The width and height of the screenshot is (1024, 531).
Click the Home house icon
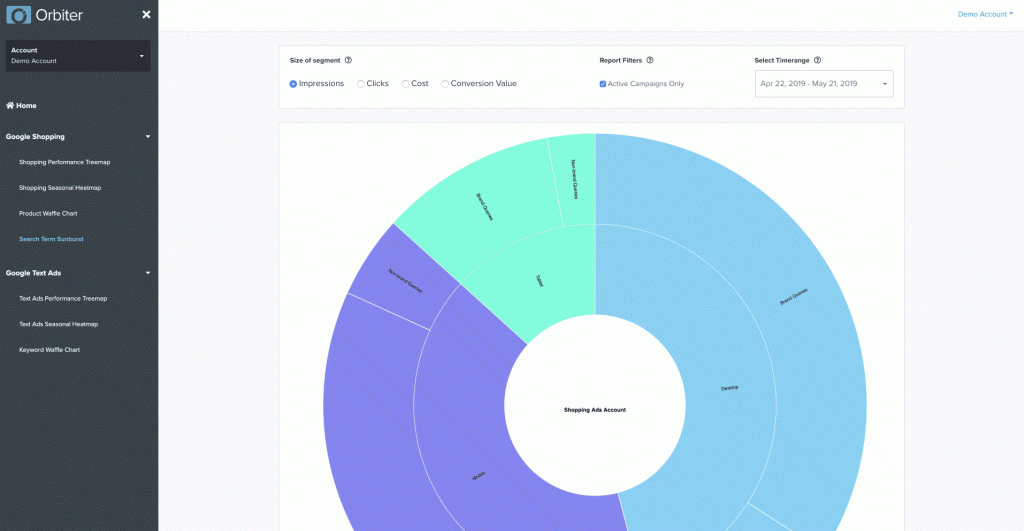[x=10, y=105]
